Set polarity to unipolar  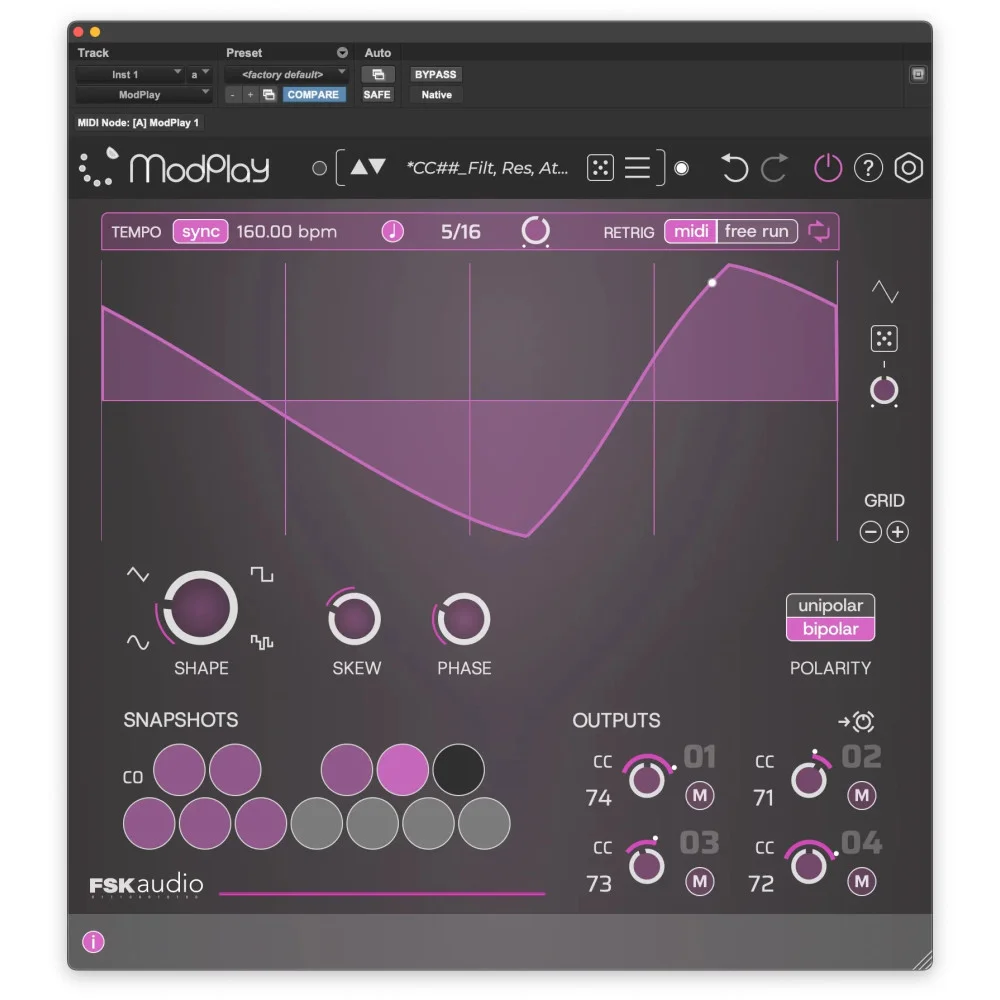click(830, 605)
